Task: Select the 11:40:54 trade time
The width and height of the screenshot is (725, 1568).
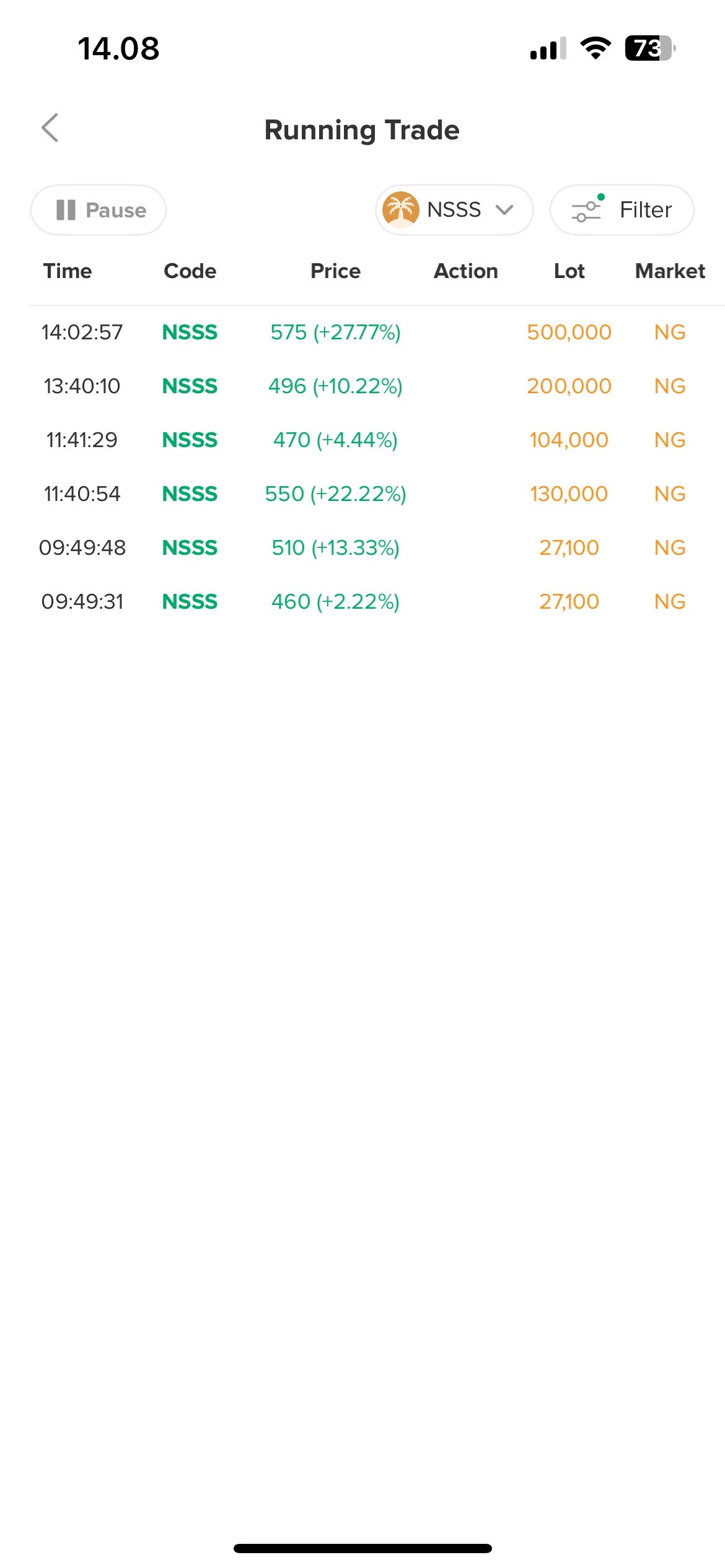Action: pos(82,494)
